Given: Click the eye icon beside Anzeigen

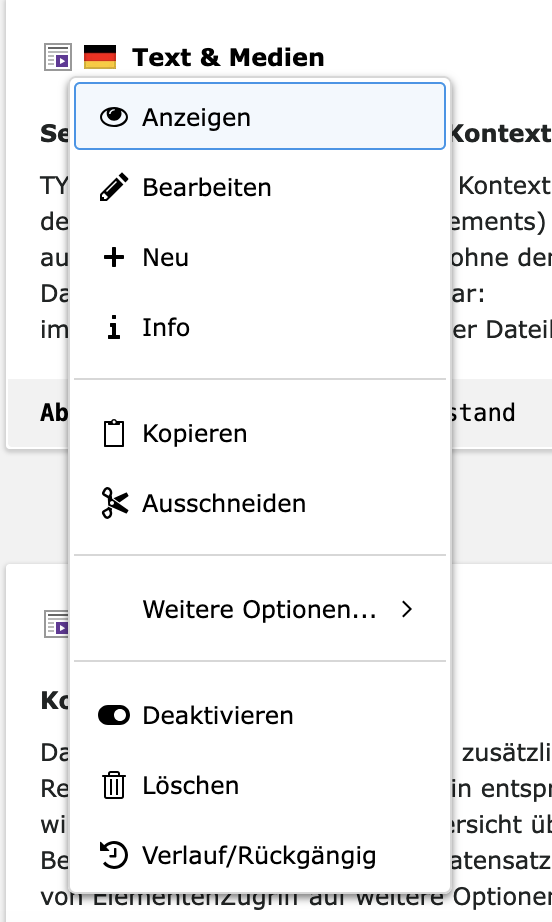Looking at the screenshot, I should [x=114, y=117].
